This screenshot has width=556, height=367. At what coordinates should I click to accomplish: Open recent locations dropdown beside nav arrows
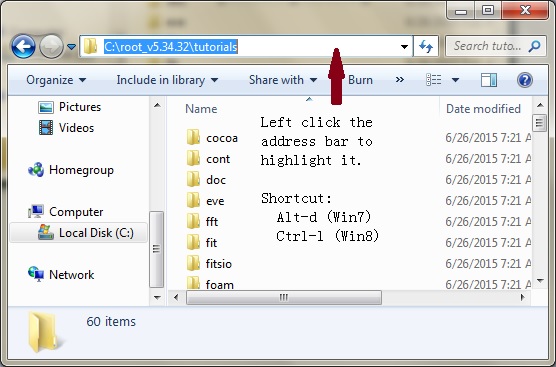[x=72, y=46]
